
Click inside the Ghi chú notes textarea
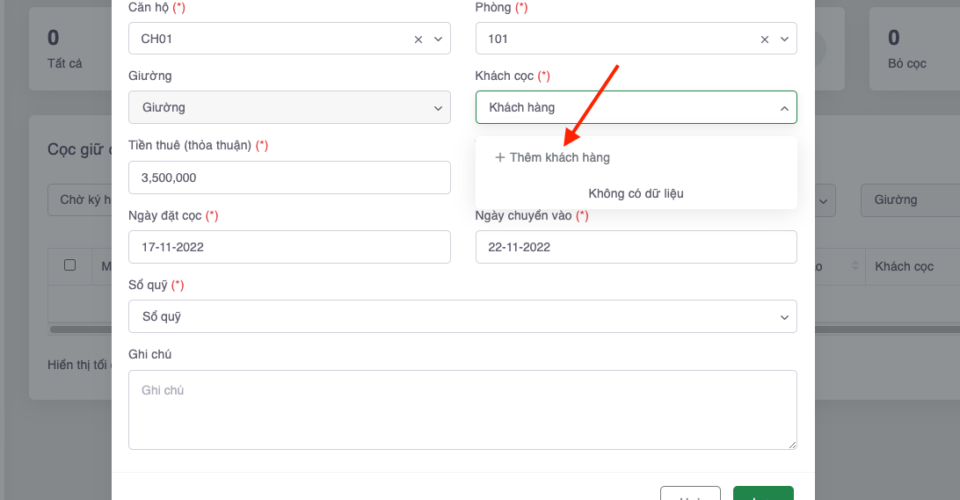pyautogui.click(x=462, y=409)
